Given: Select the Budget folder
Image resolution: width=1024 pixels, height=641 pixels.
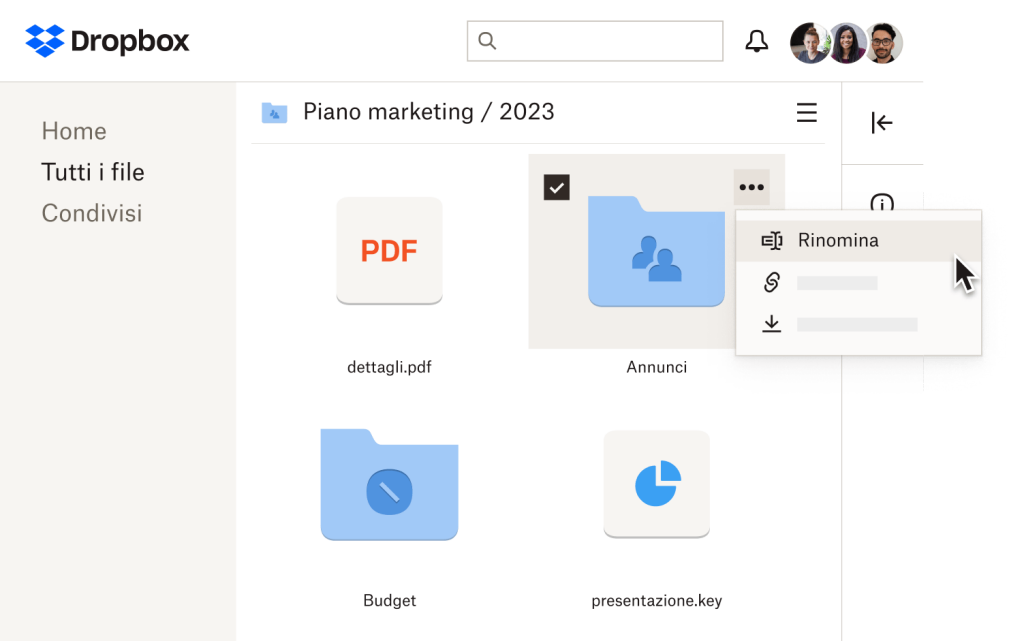Looking at the screenshot, I should coord(389,484).
